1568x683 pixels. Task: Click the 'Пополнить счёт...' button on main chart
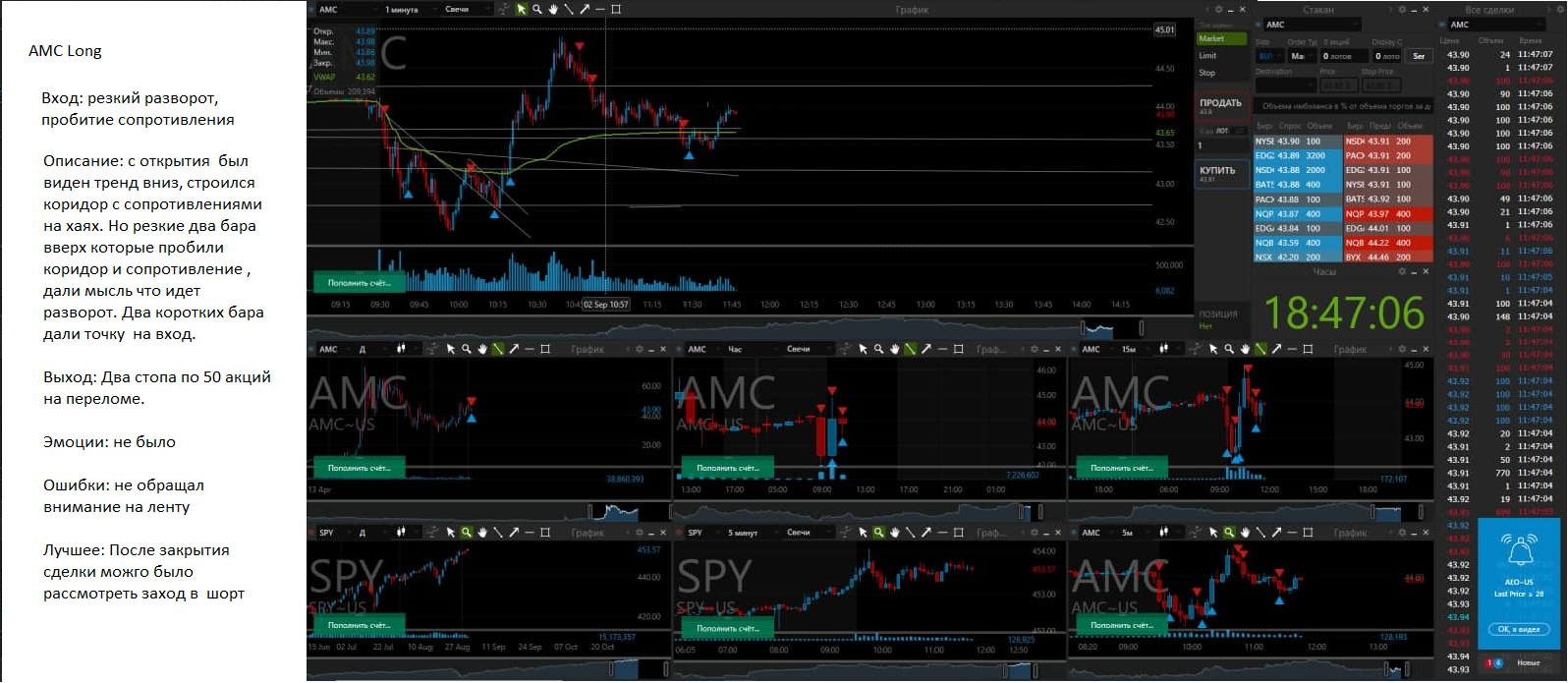click(359, 283)
